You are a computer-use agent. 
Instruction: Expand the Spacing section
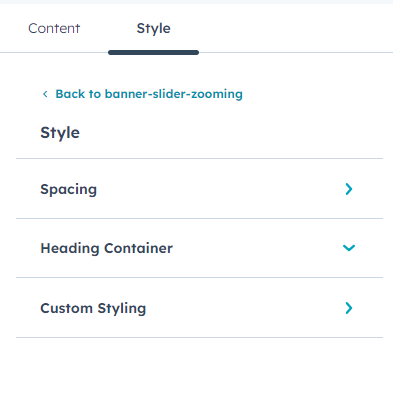[199, 189]
